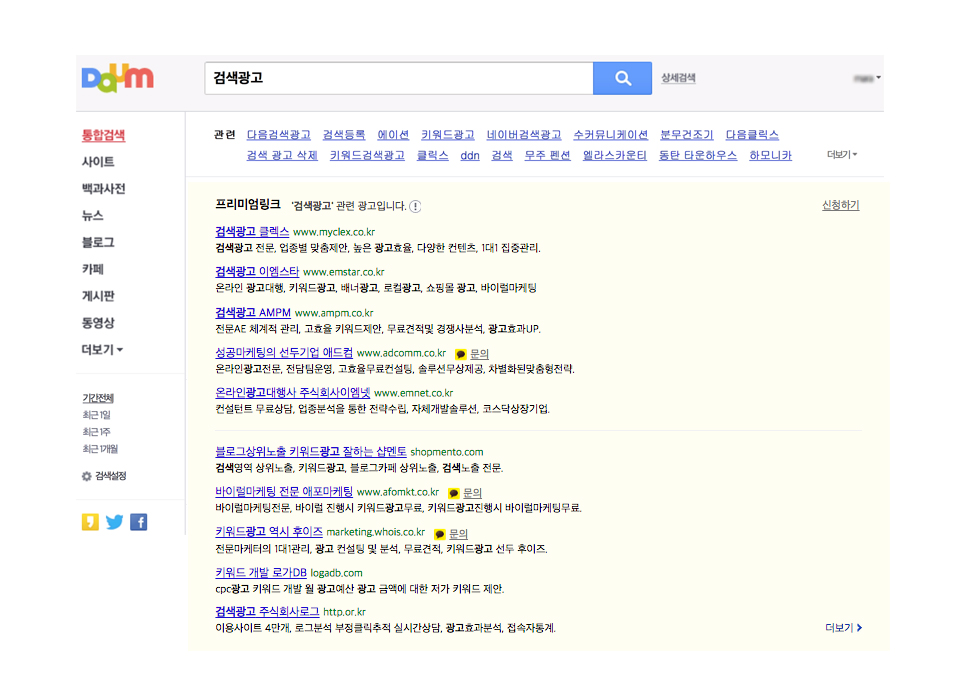Click related search ddn

click(x=470, y=156)
